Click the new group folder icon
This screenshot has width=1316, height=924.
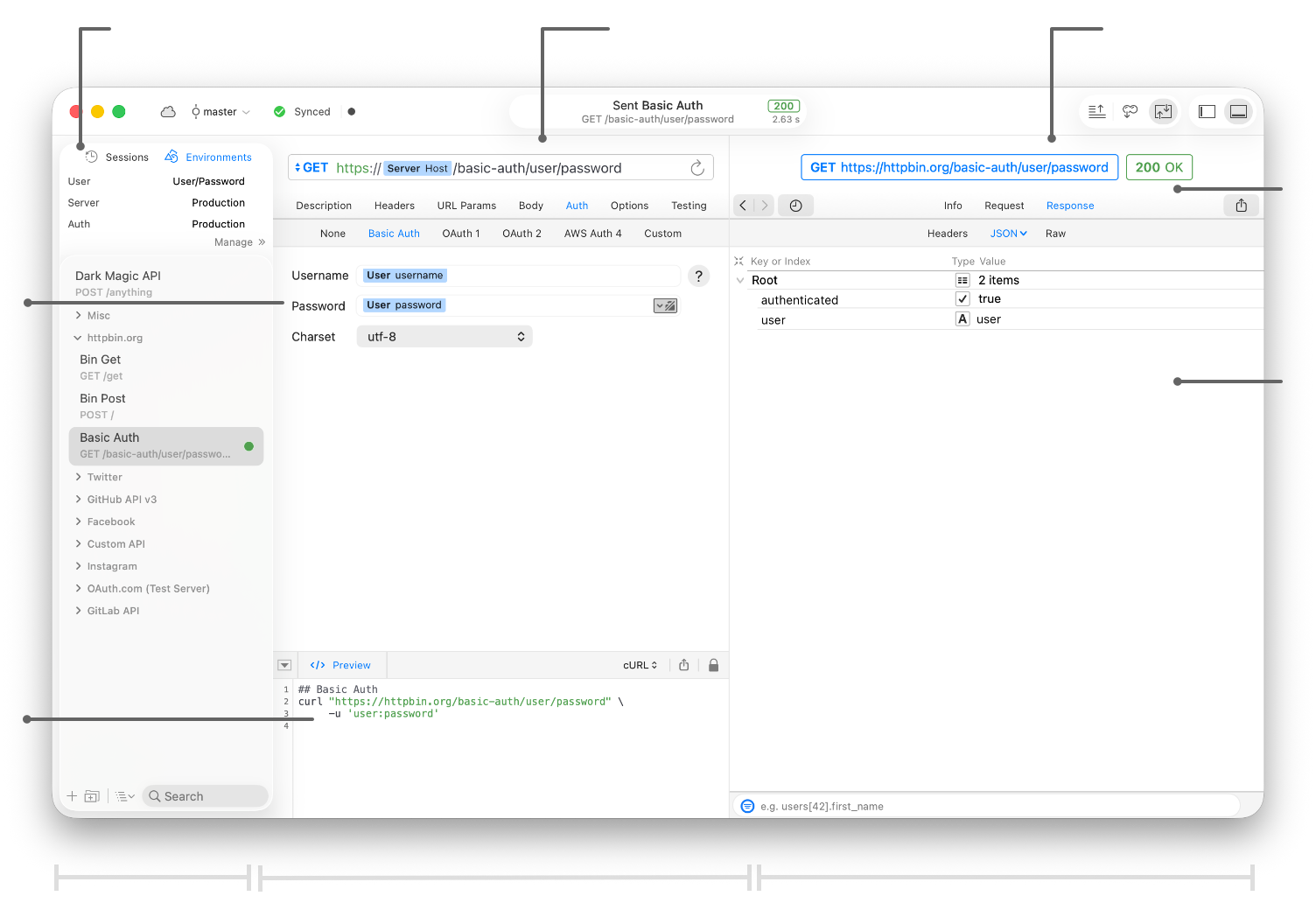[x=92, y=796]
